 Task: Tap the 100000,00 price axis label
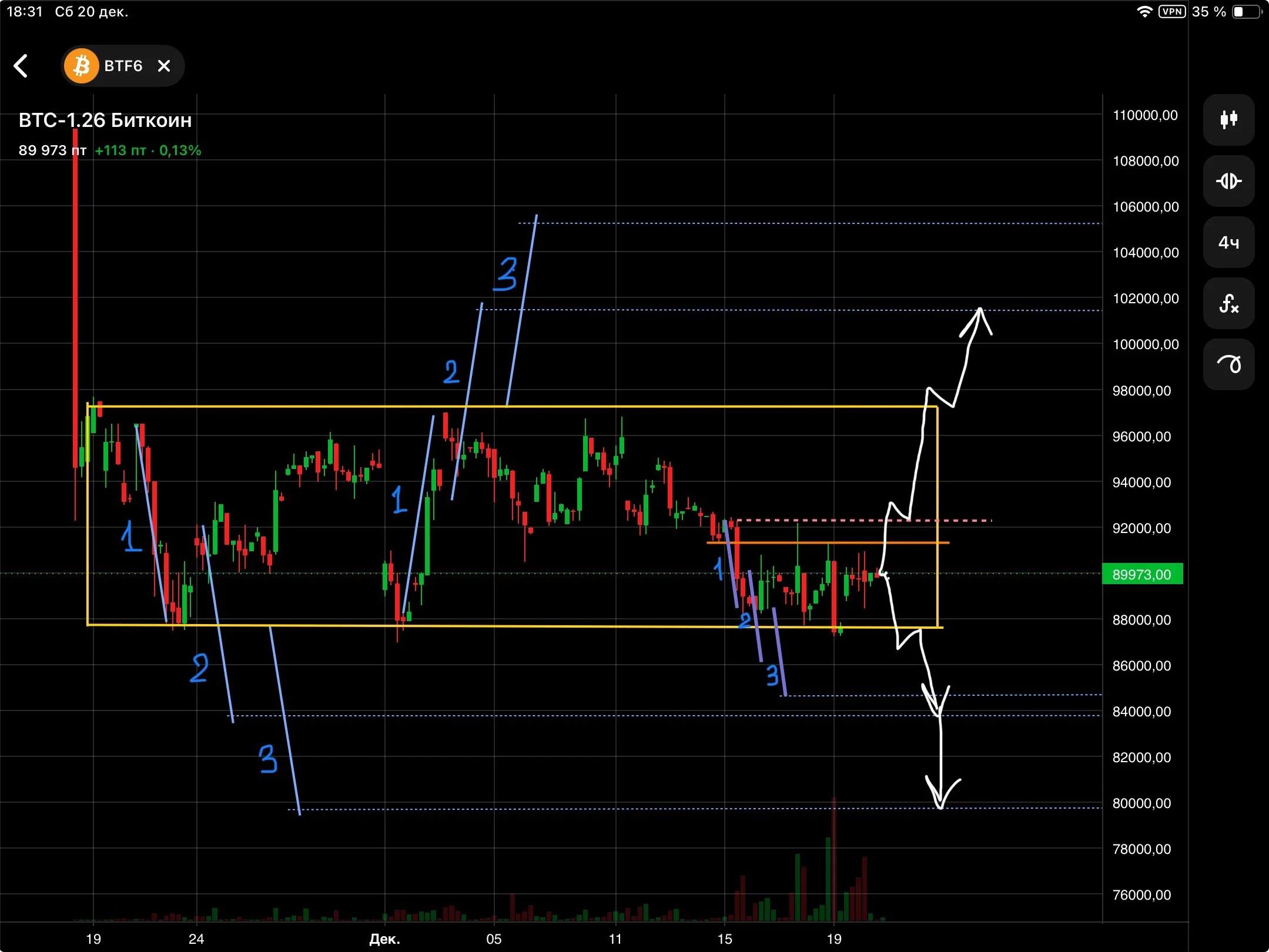point(1146,344)
